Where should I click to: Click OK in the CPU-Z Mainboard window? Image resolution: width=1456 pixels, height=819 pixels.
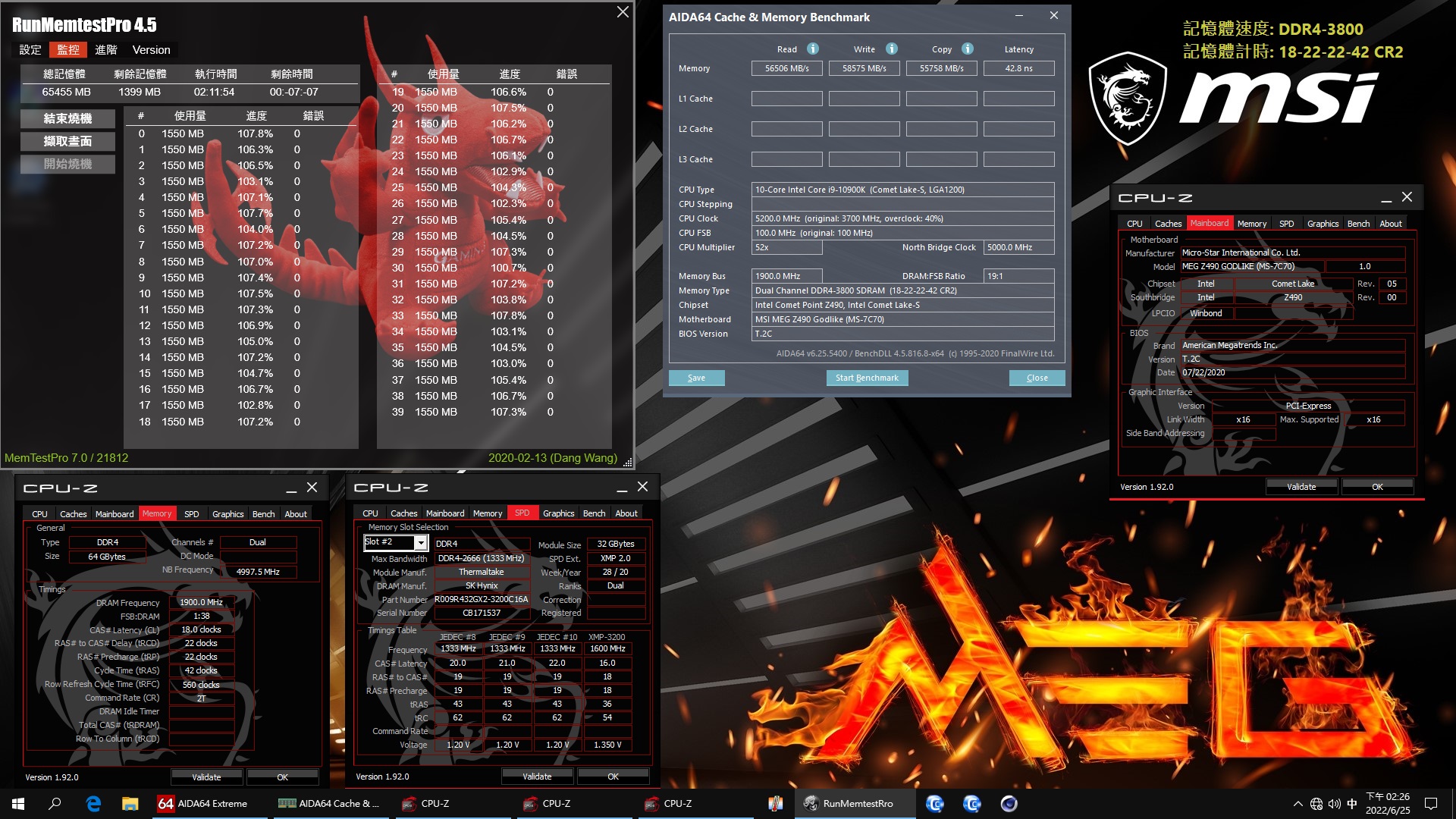tap(1377, 487)
